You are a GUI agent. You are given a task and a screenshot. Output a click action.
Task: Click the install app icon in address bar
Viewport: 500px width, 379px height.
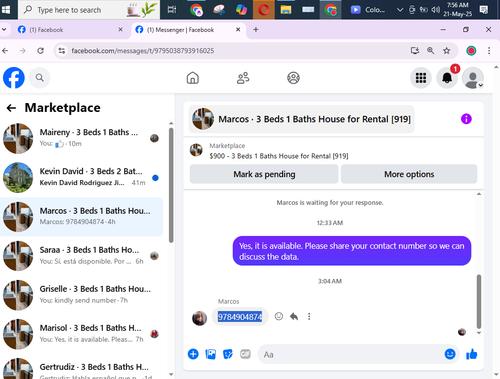415,51
